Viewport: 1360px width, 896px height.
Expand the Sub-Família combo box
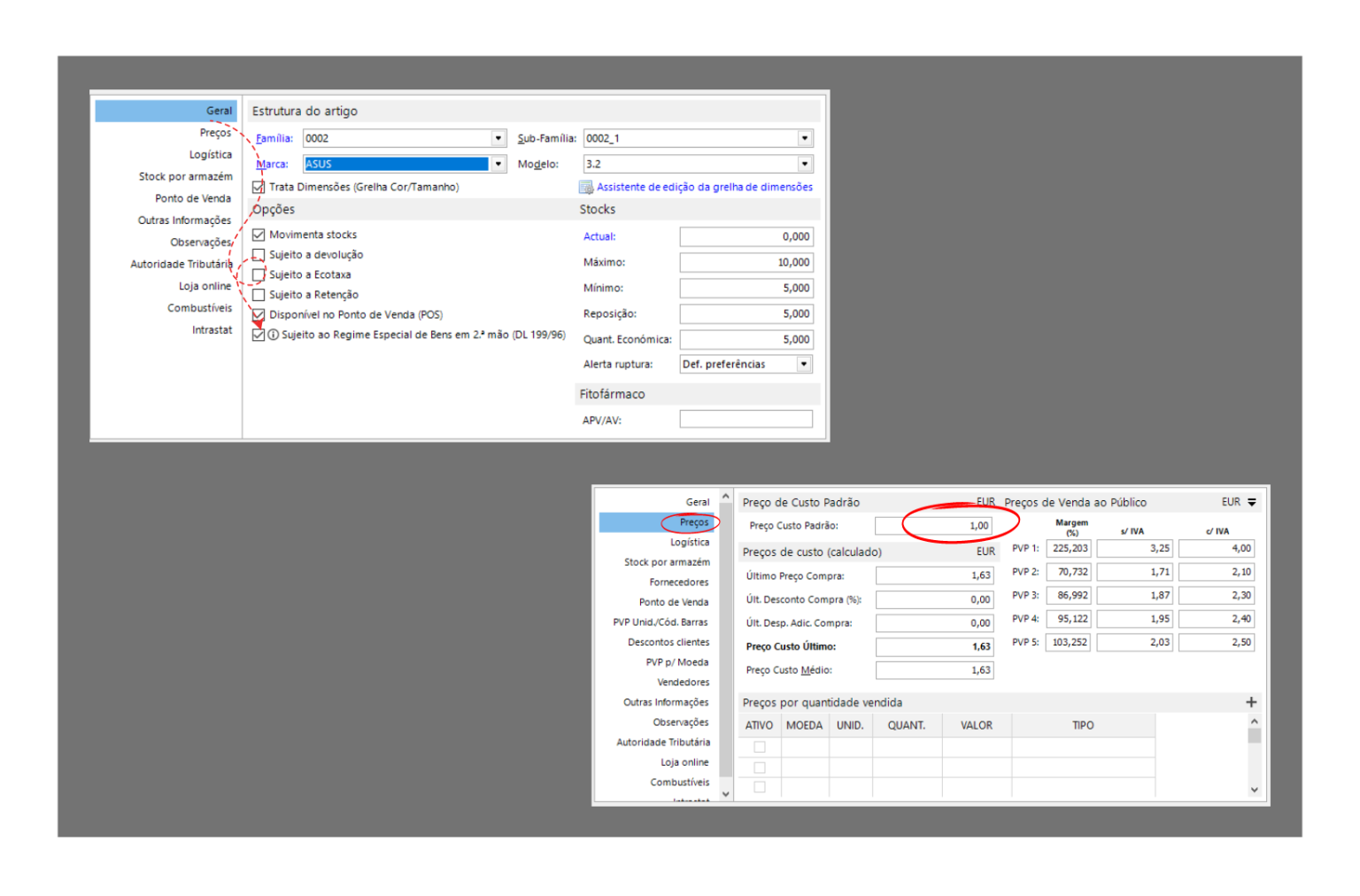(x=804, y=138)
